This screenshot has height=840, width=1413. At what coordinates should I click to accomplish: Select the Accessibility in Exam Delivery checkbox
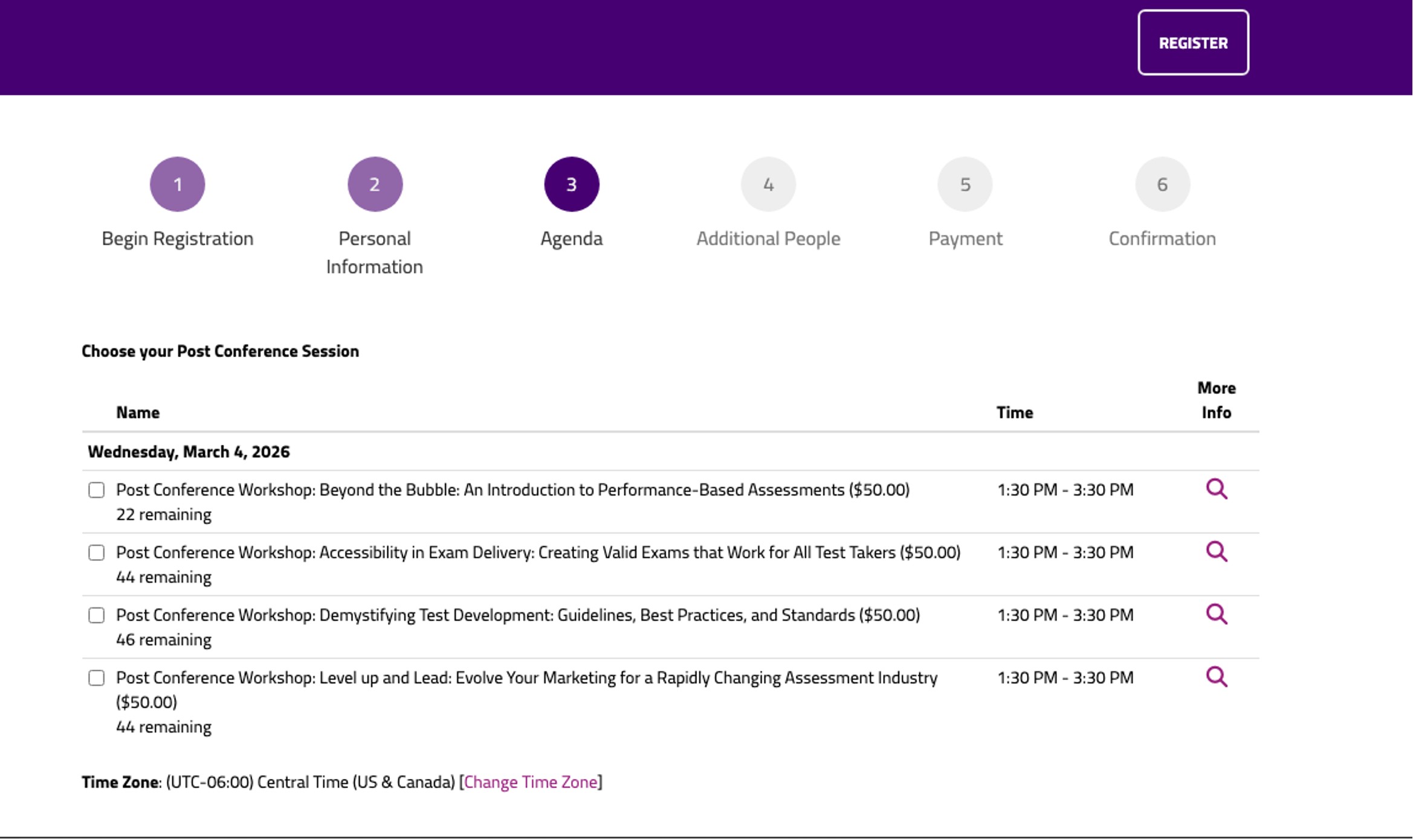(97, 552)
